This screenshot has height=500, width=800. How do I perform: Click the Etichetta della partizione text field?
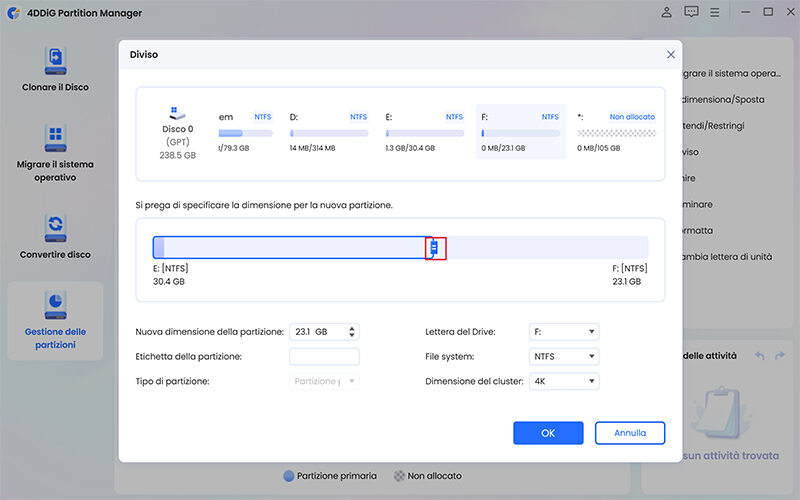[x=324, y=356]
